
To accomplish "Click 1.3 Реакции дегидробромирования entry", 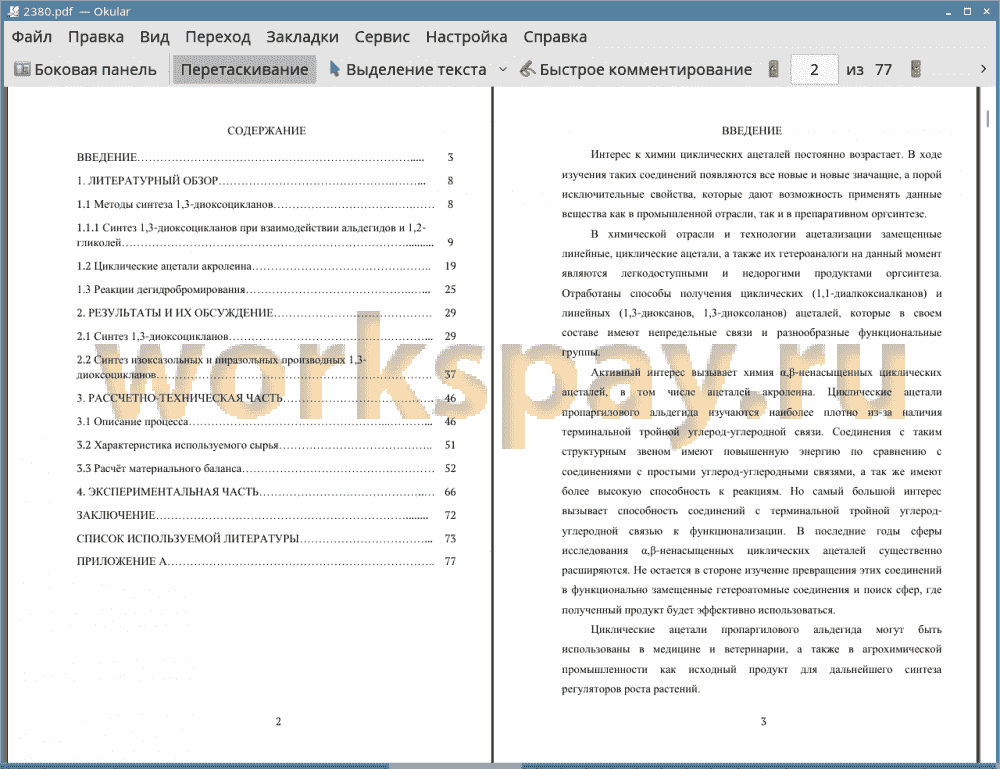I will click(x=266, y=289).
